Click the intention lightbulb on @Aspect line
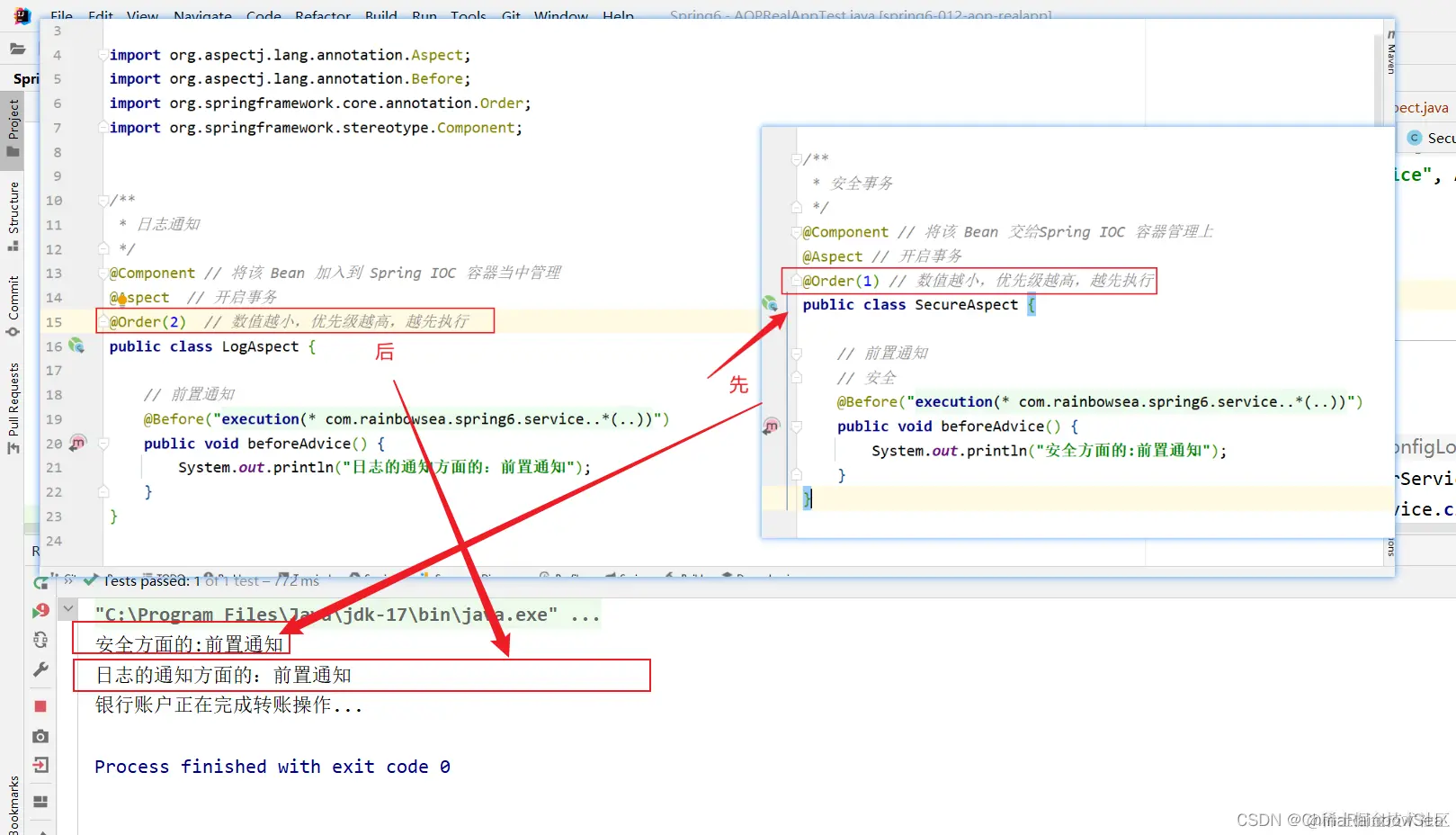The image size is (1456, 835). [122, 299]
